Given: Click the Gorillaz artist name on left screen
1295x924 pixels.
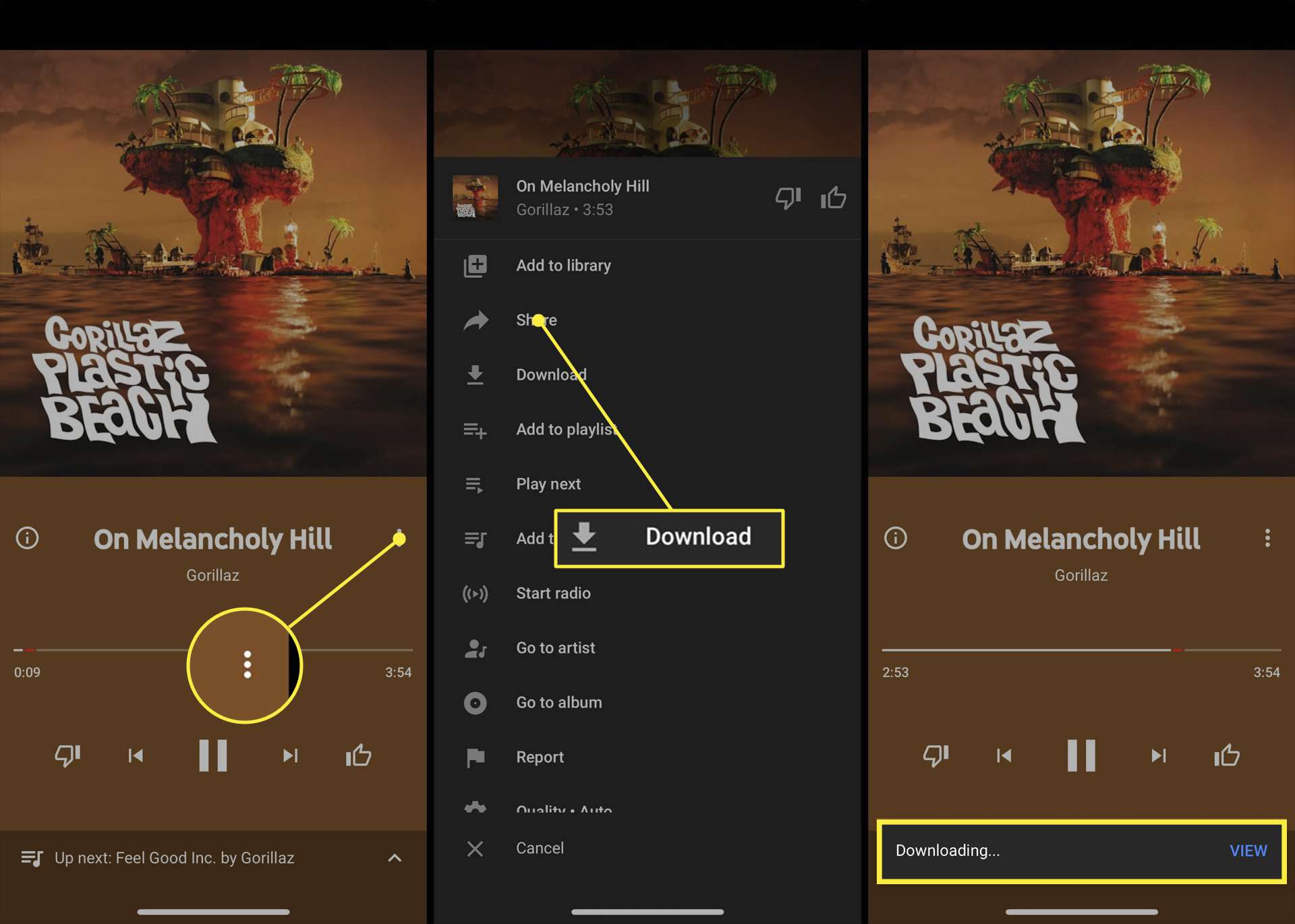Looking at the screenshot, I should coord(212,575).
